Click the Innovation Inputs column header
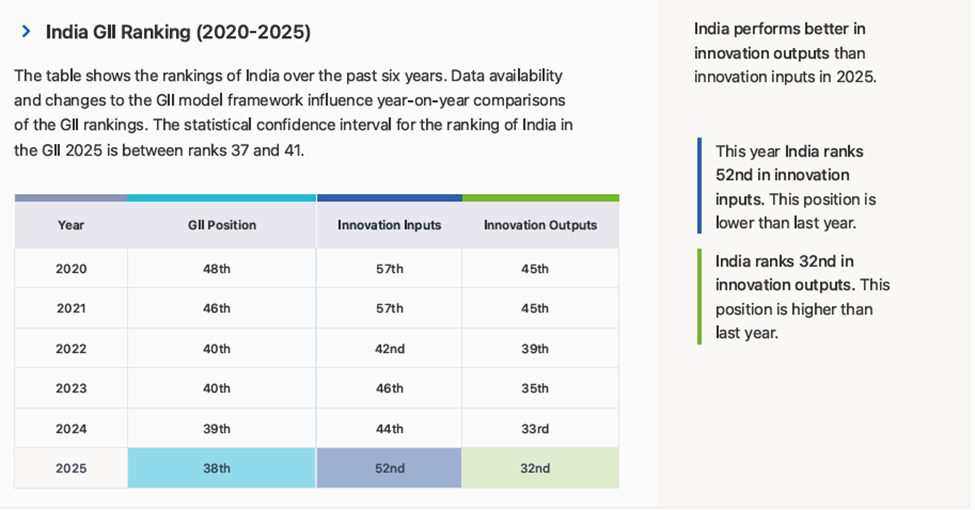 coord(389,225)
